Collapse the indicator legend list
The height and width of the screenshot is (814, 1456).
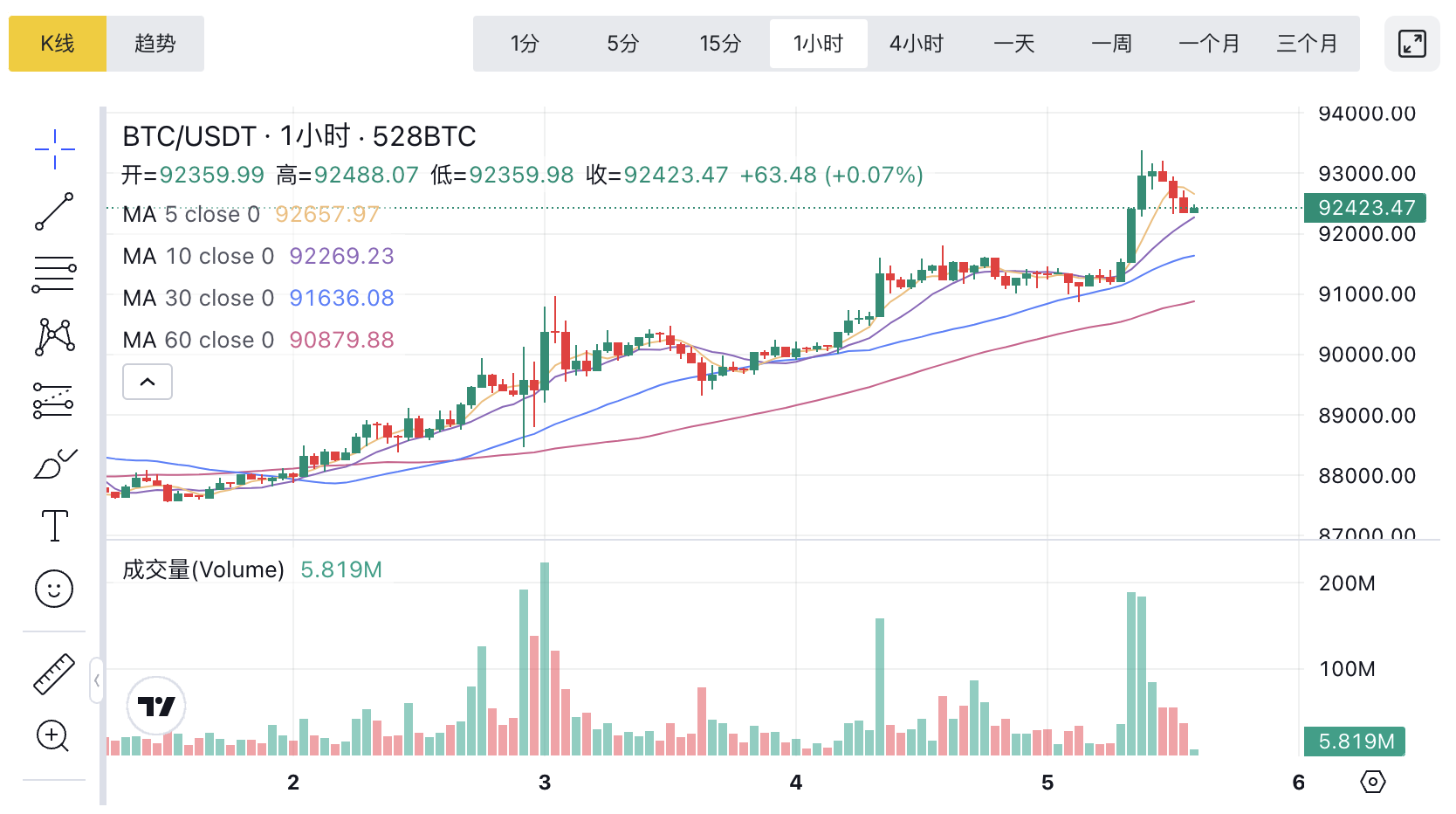148,382
